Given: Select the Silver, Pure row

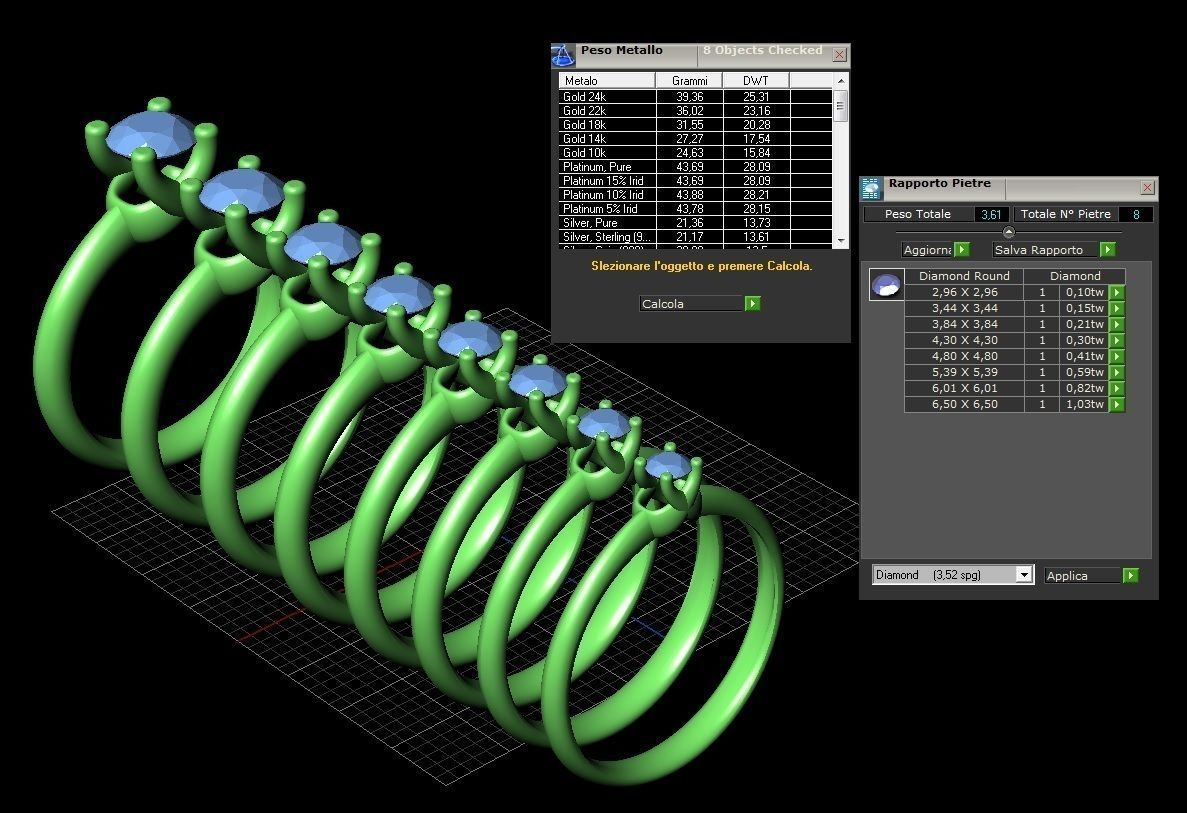Looking at the screenshot, I should point(696,223).
